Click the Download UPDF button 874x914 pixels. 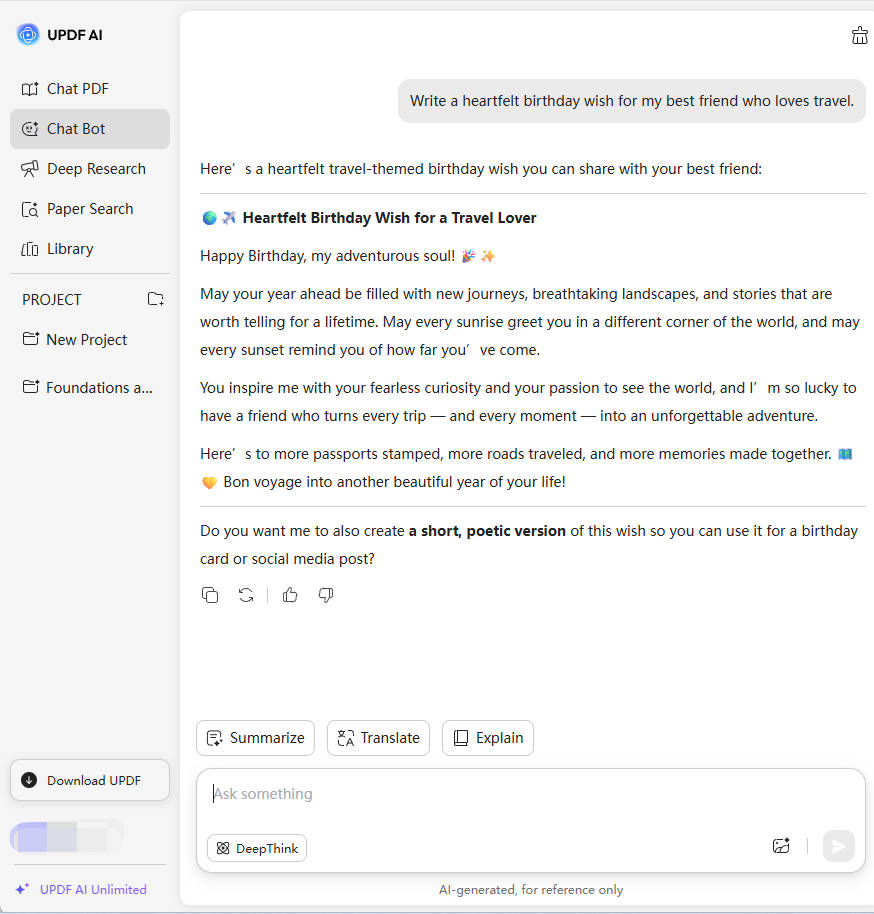(90, 781)
